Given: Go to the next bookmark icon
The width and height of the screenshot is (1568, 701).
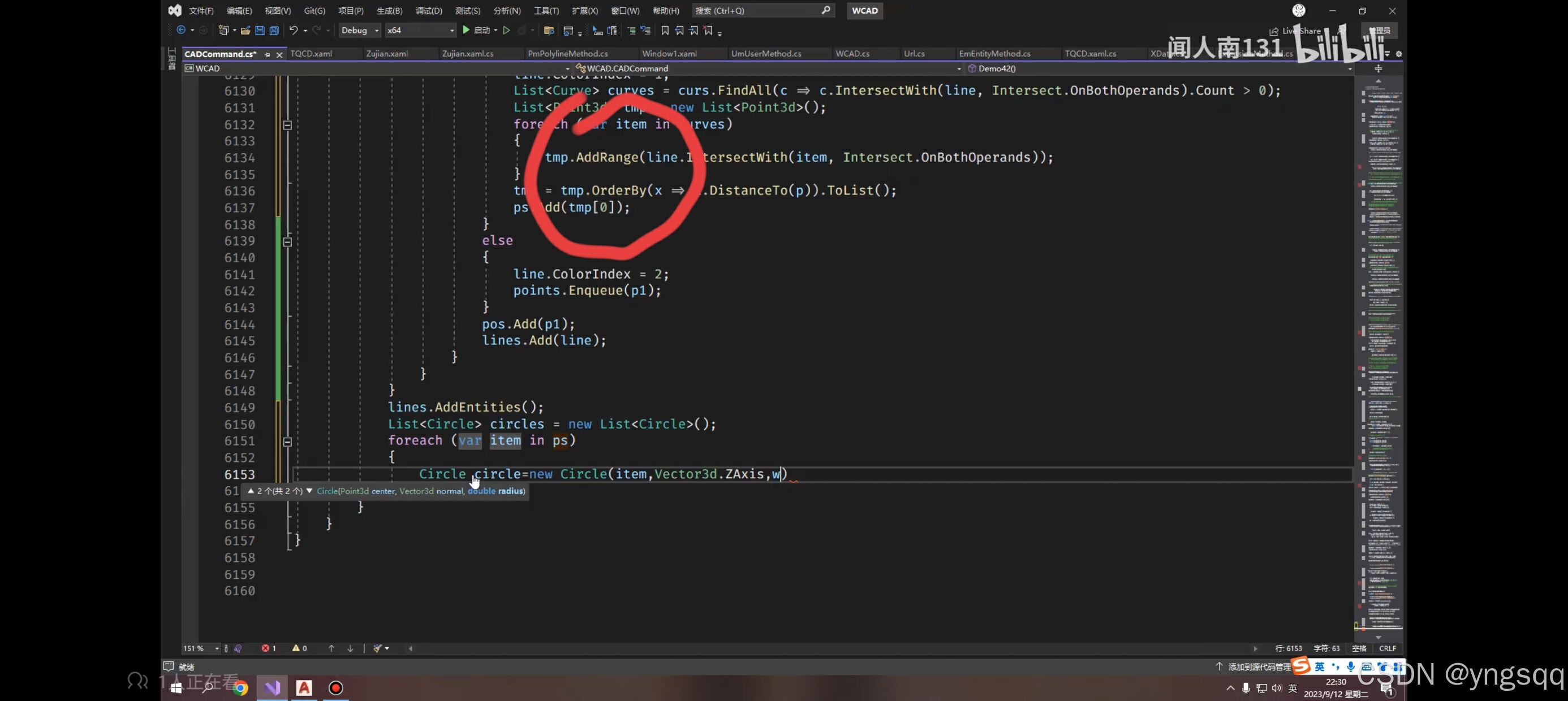Looking at the screenshot, I should coord(694,30).
